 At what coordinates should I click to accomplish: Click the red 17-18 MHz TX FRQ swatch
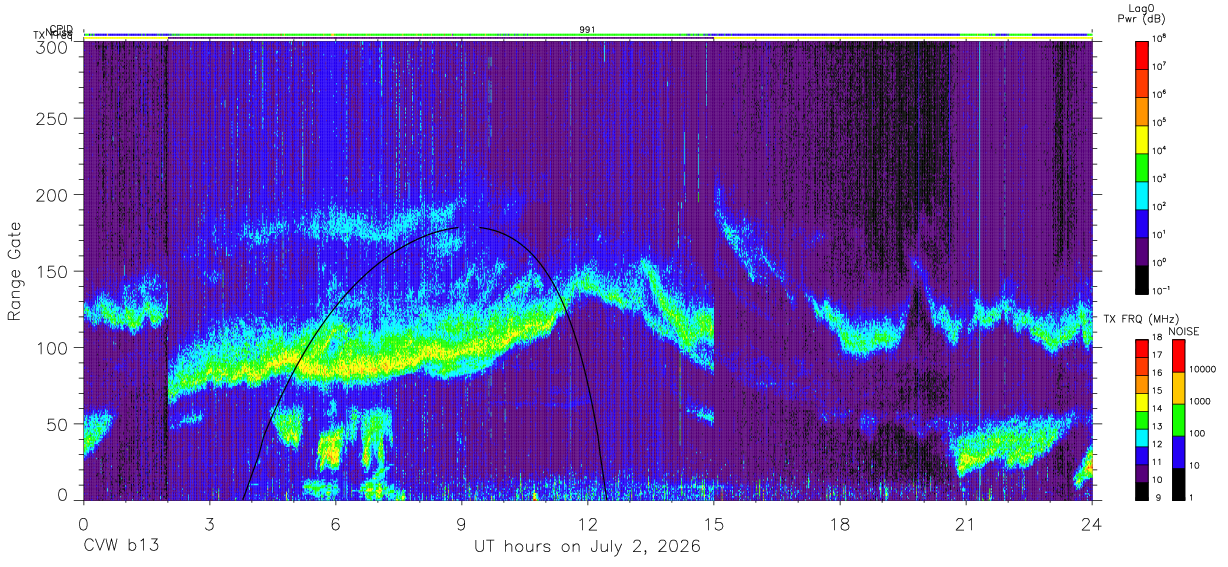[1142, 348]
